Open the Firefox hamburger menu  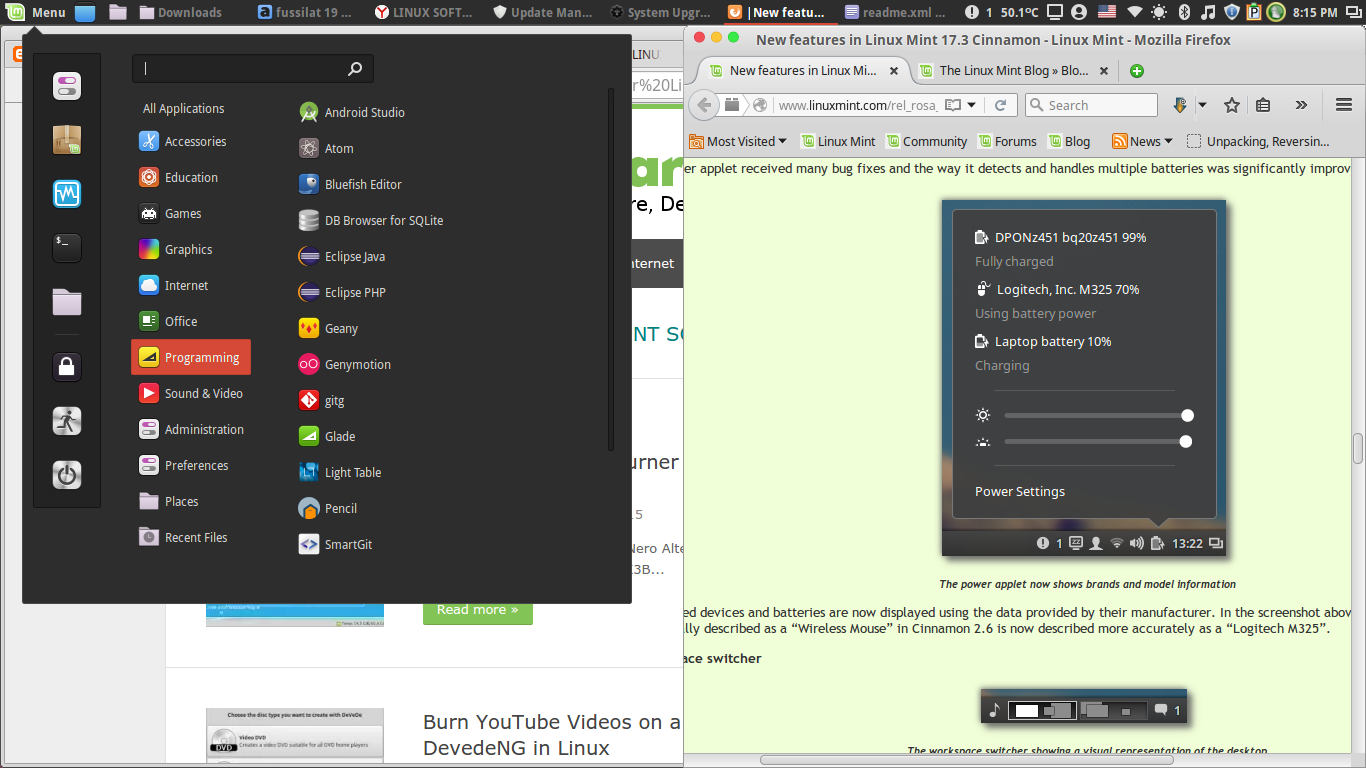pos(1344,105)
